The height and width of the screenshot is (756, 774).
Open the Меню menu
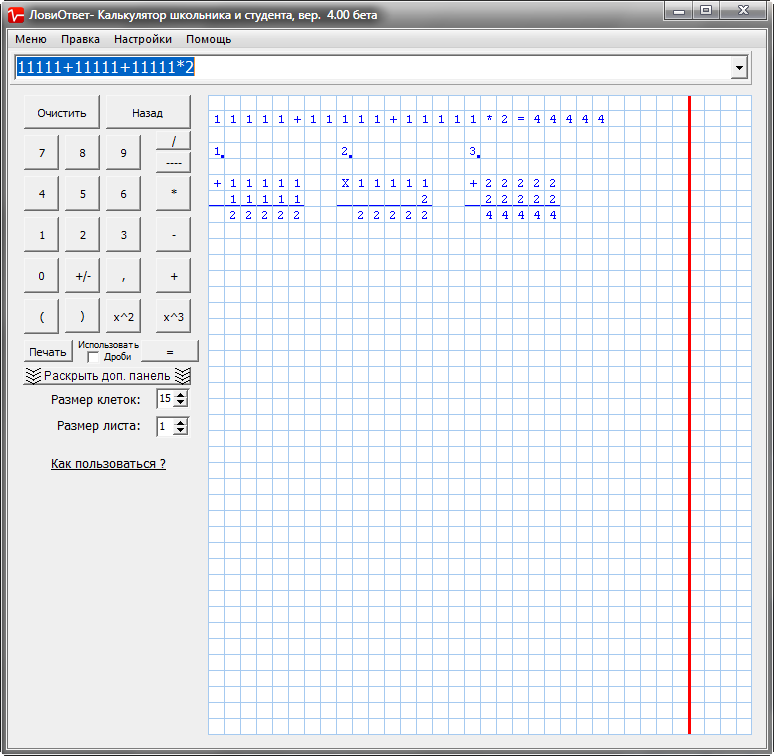(x=31, y=40)
